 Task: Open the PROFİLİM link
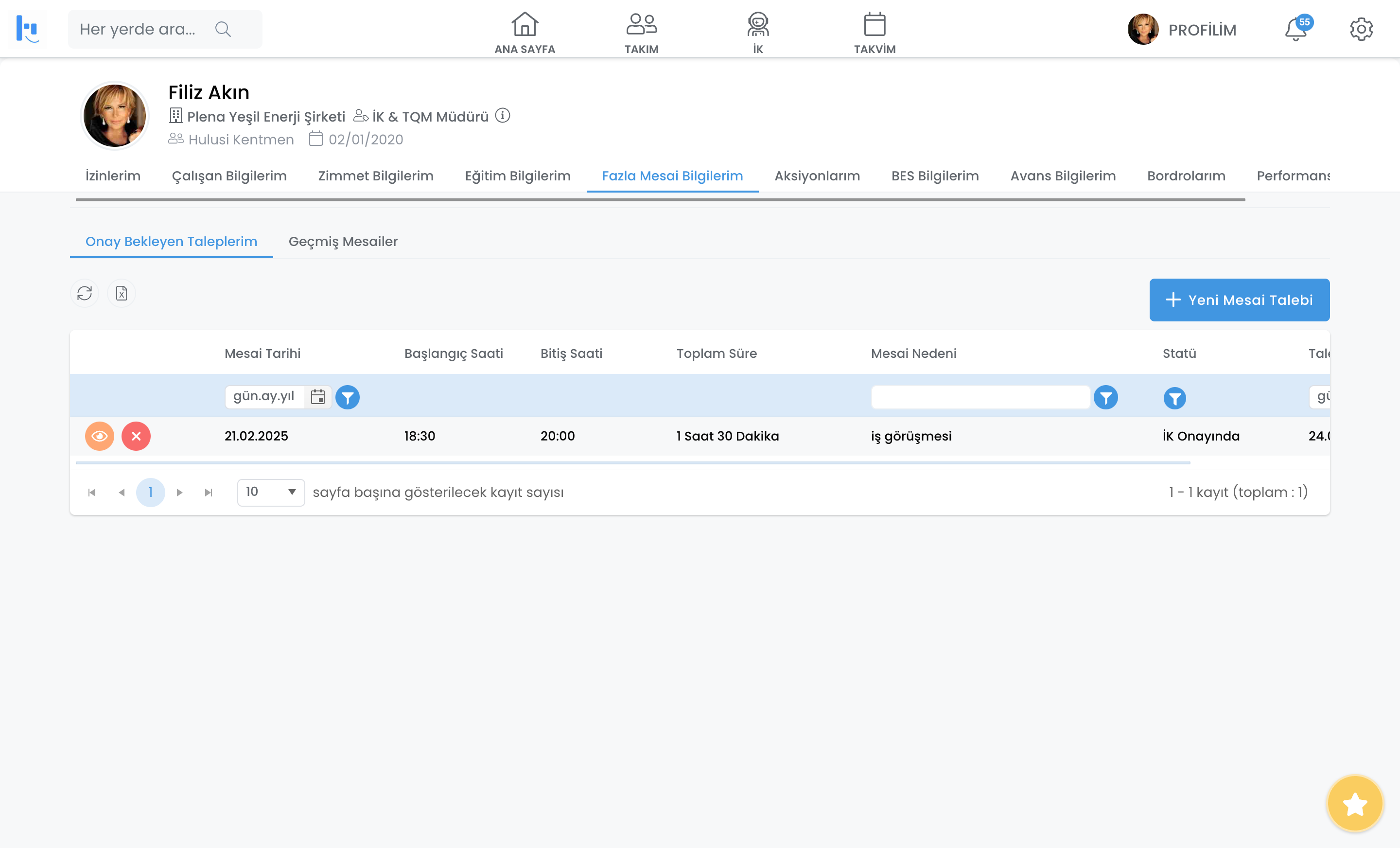tap(1202, 30)
